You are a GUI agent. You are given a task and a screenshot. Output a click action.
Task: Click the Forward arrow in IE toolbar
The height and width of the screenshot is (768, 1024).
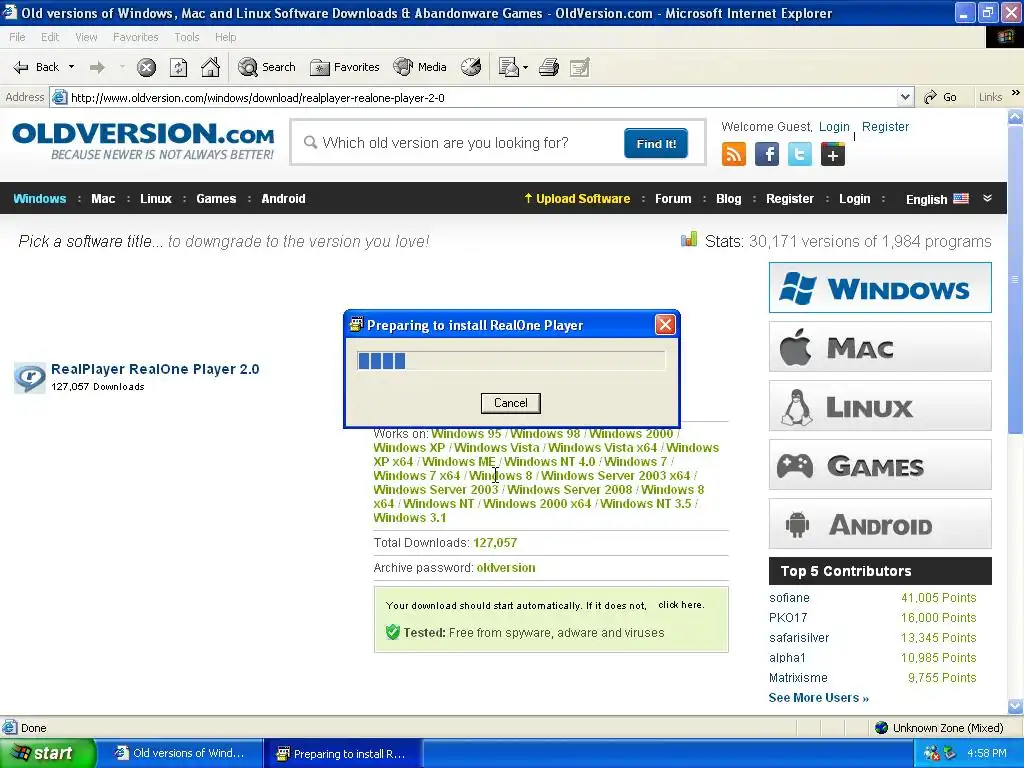tap(97, 67)
